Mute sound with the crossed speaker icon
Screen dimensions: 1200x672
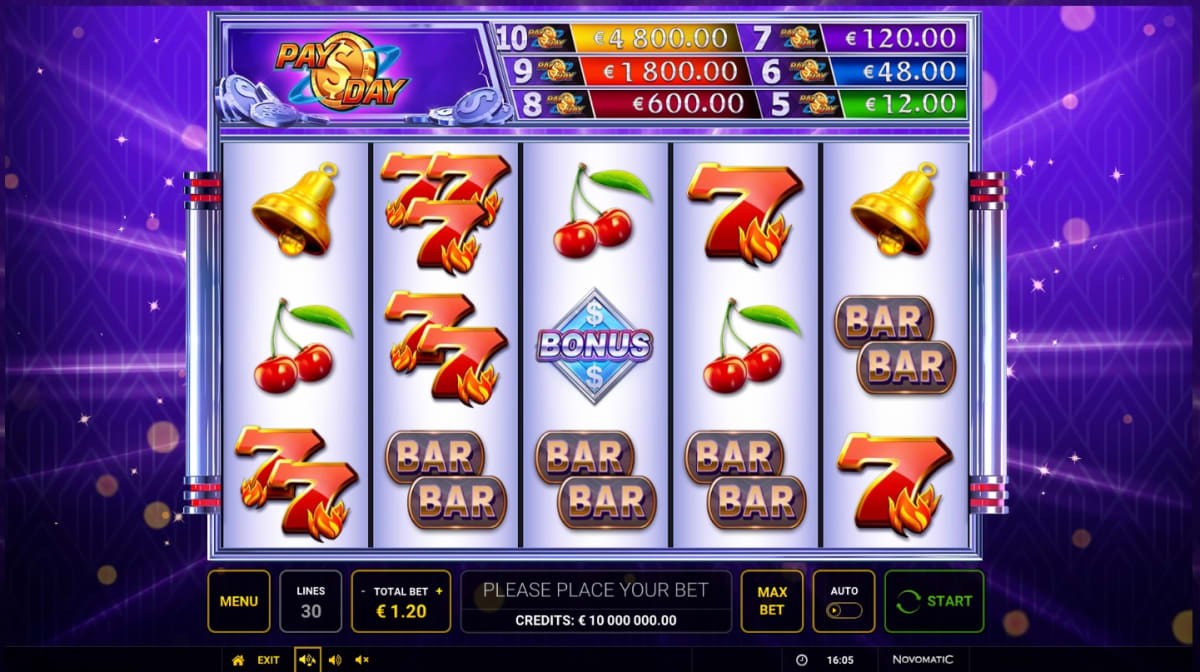click(x=362, y=660)
